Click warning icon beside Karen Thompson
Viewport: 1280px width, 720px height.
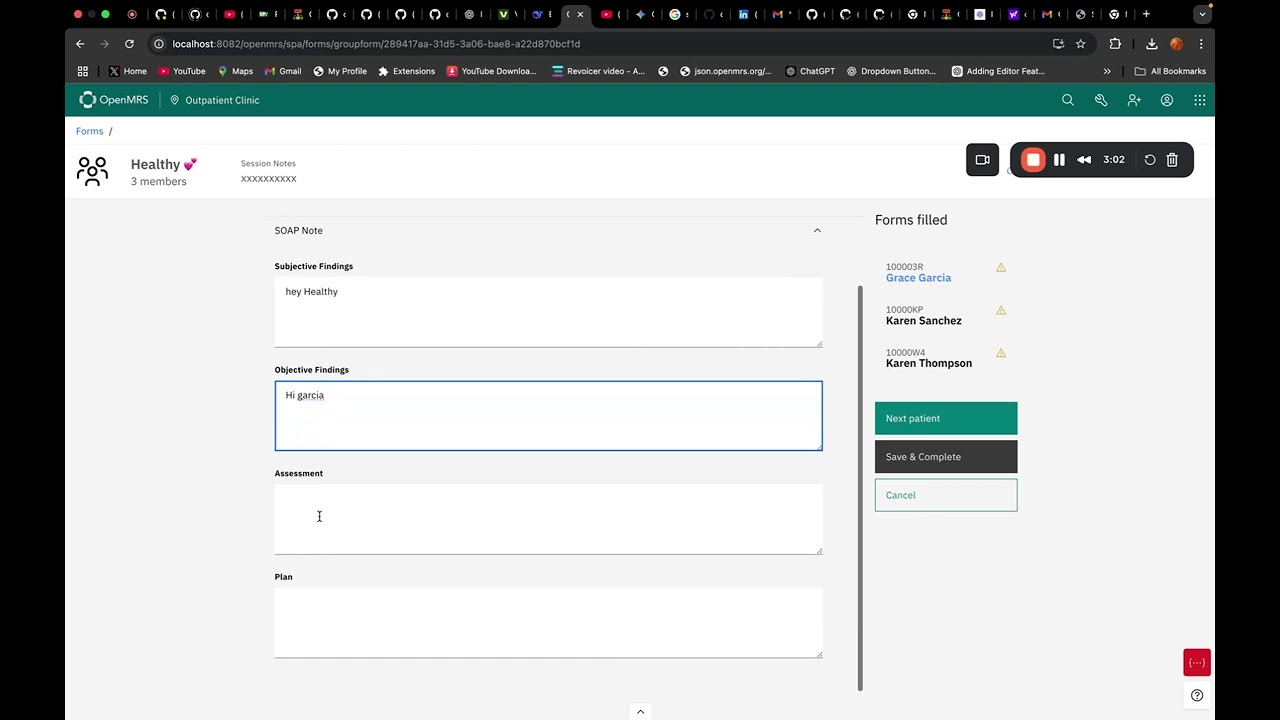pos(1001,353)
